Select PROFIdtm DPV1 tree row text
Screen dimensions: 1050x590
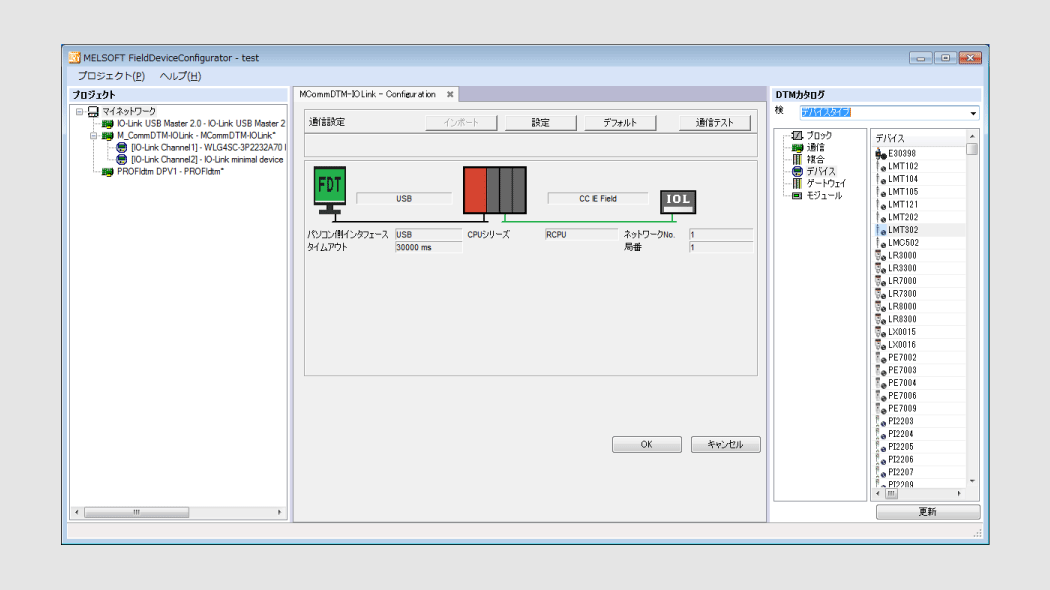point(170,172)
